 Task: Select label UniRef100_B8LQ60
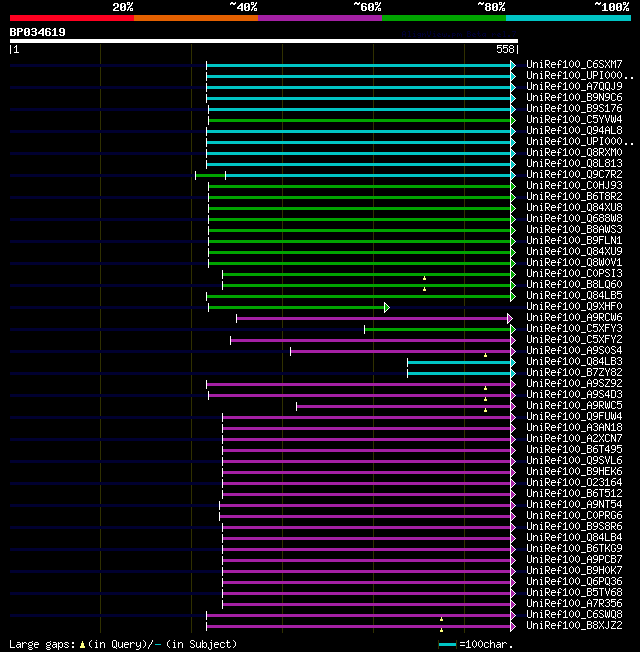click(574, 284)
